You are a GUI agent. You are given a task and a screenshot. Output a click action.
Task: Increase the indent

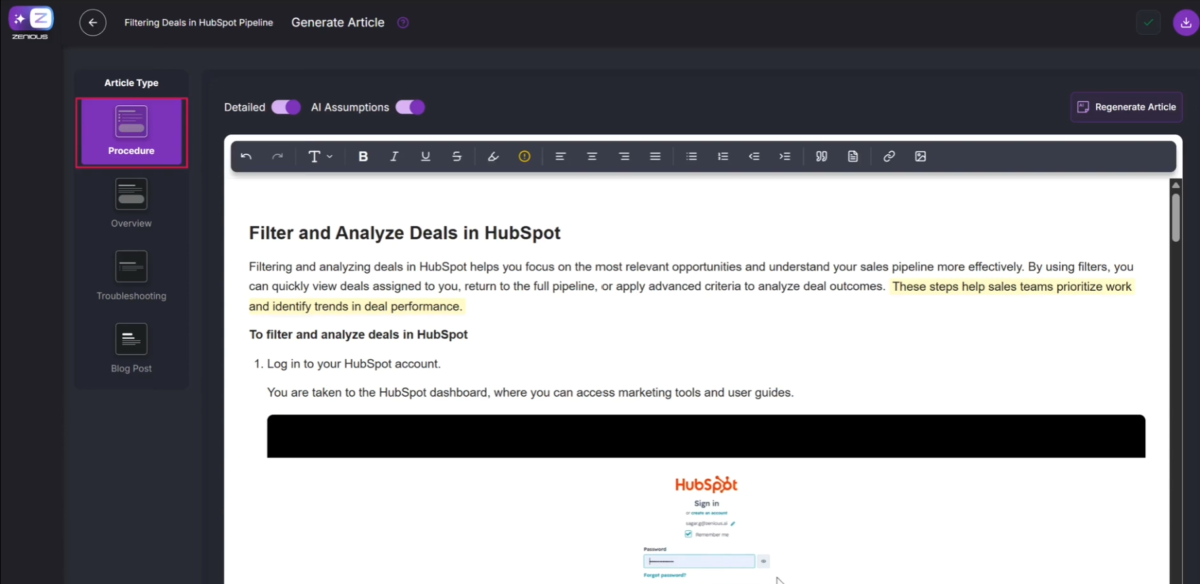tap(785, 157)
